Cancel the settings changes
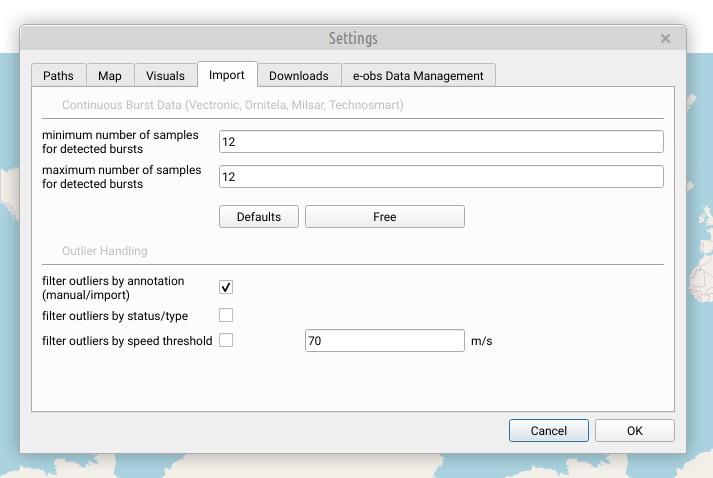This screenshot has height=478, width=713. click(549, 431)
